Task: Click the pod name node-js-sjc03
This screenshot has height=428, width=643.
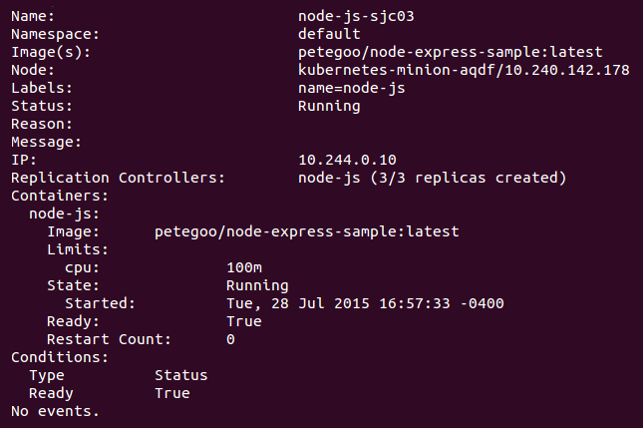Action: (x=356, y=17)
